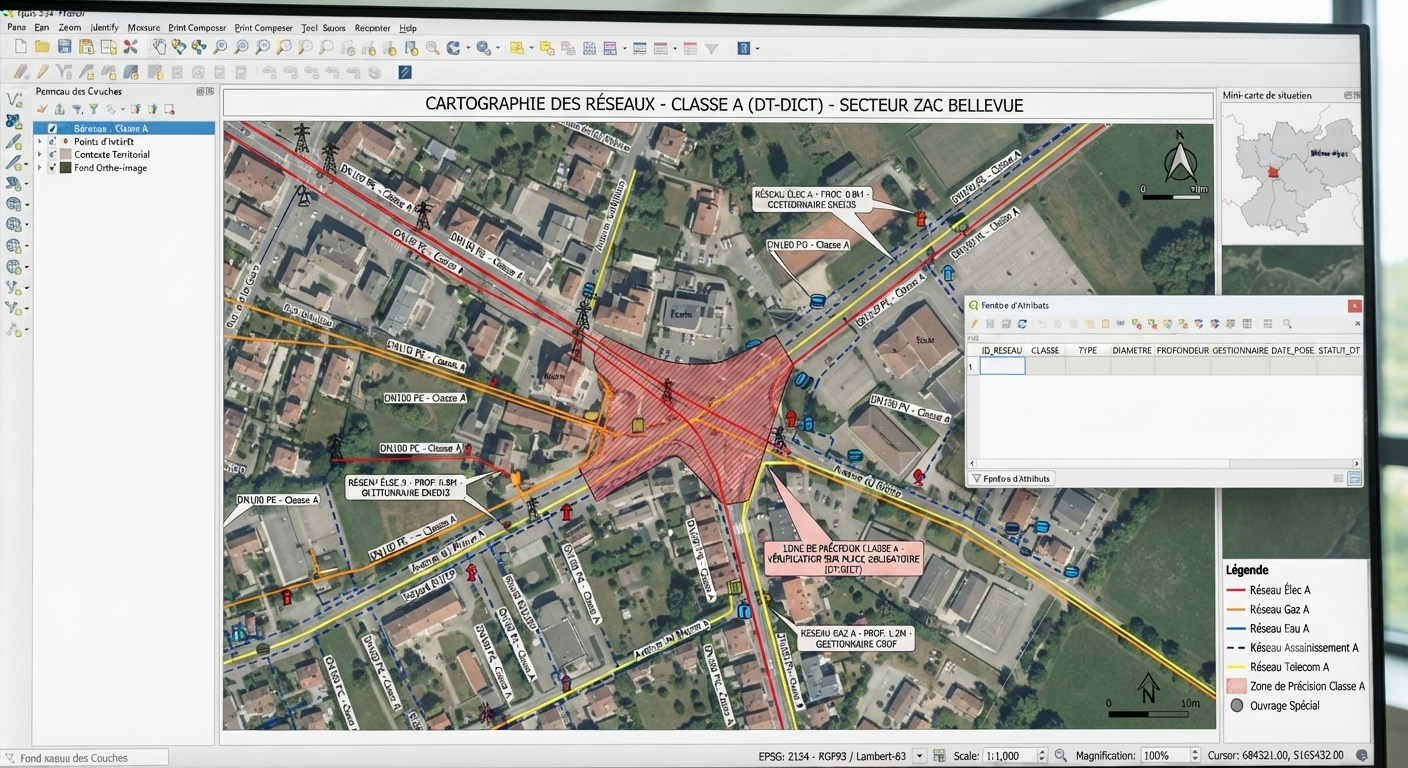Click the DIAMETRE column header
Image resolution: width=1408 pixels, height=768 pixels.
coord(1132,351)
